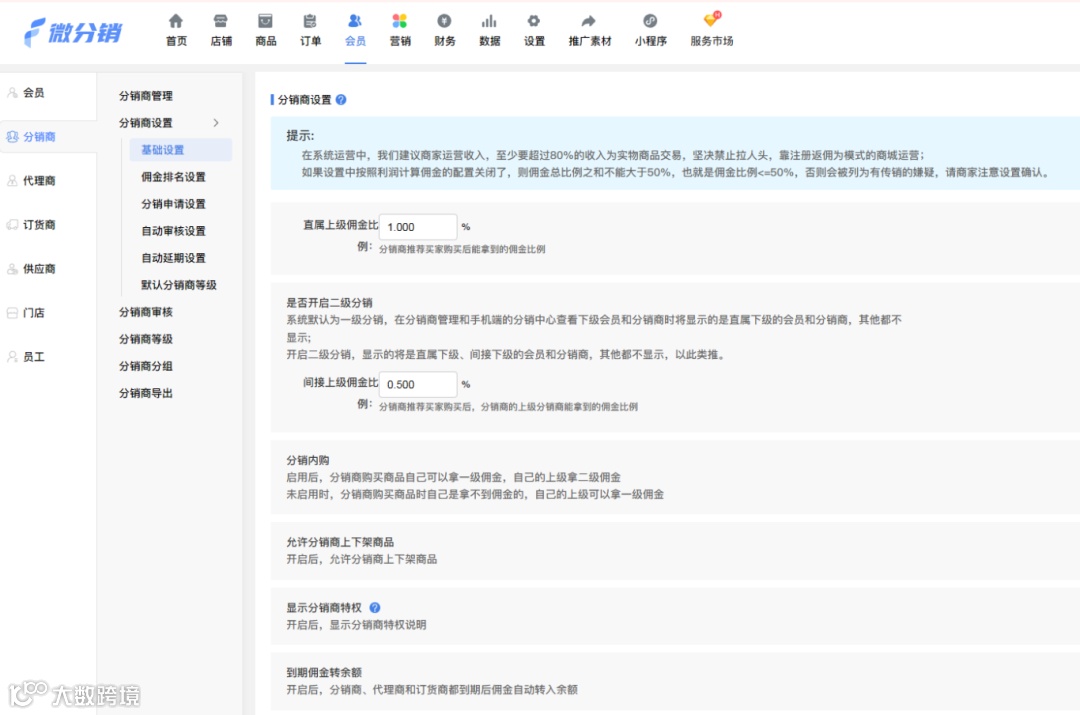Click 到期佣金转余额 heading
Image resolution: width=1080 pixels, height=715 pixels.
tap(324, 672)
